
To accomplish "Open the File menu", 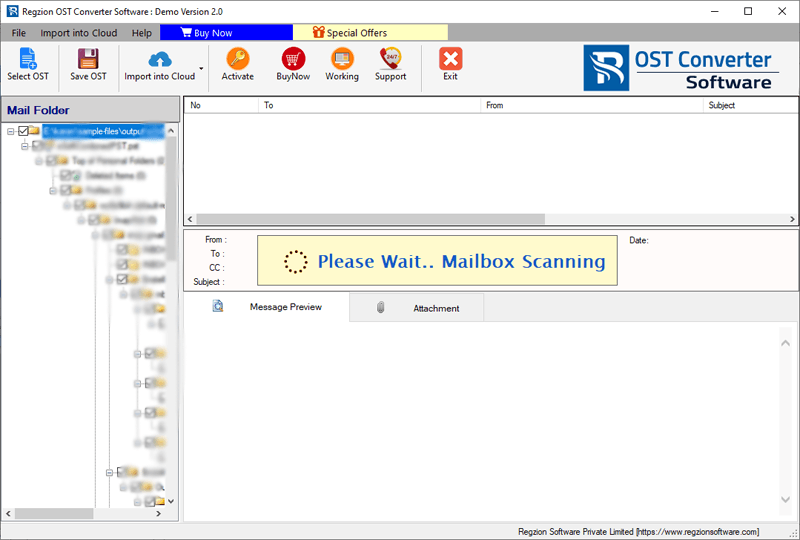I will pyautogui.click(x=19, y=33).
